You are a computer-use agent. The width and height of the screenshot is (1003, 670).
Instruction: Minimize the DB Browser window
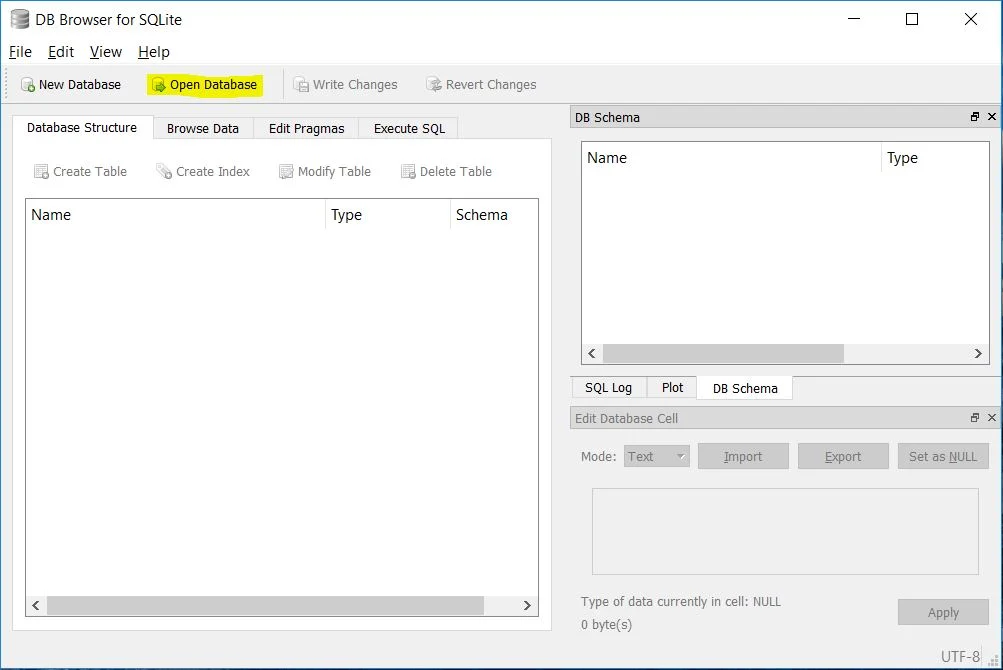click(854, 19)
